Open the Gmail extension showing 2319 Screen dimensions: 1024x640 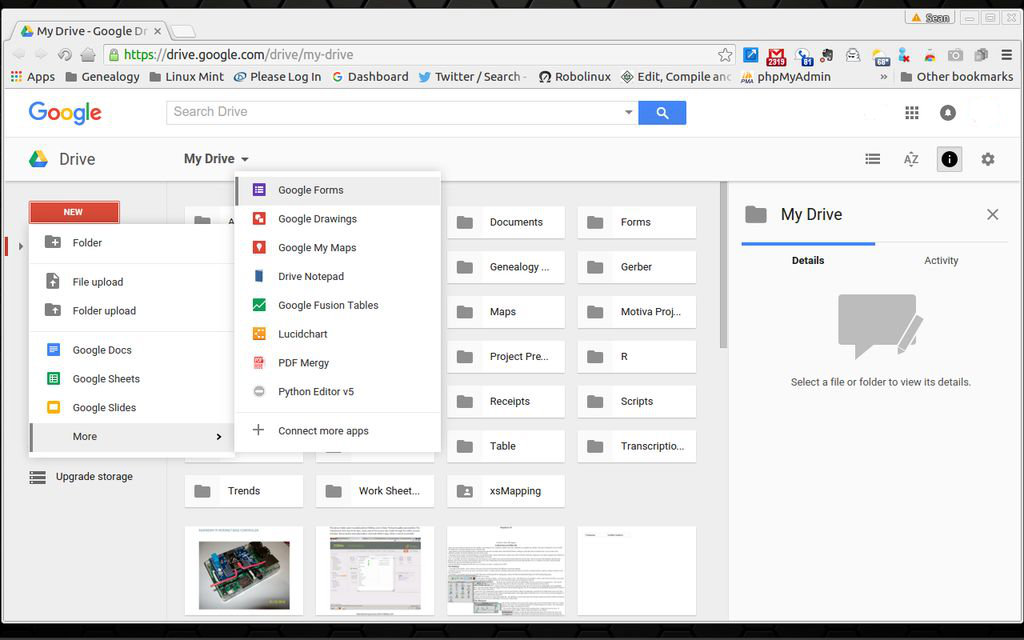point(776,56)
